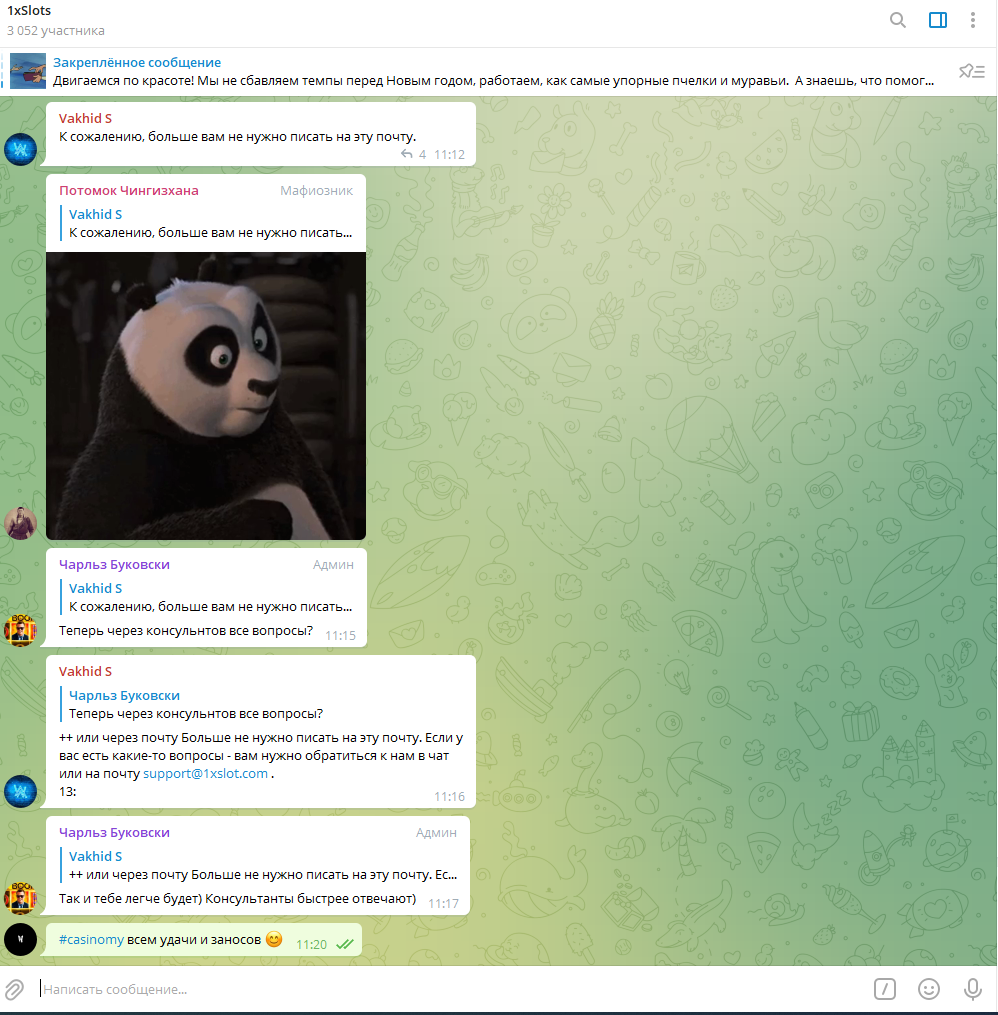Open quoted Vakhid S reply in 11:17 message
Screen dimensions: 998x1015
pos(259,865)
